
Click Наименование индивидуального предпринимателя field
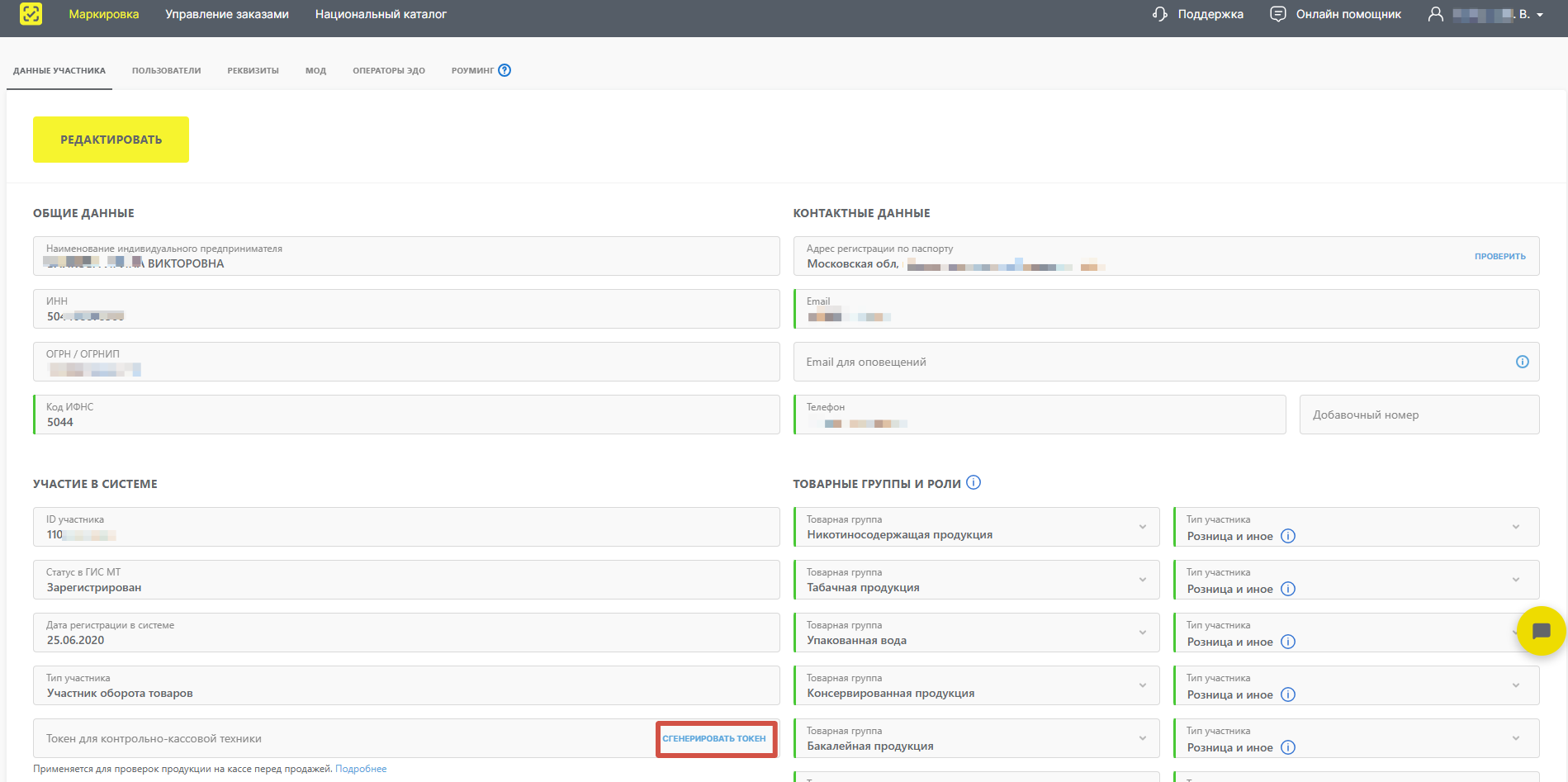tap(406, 256)
